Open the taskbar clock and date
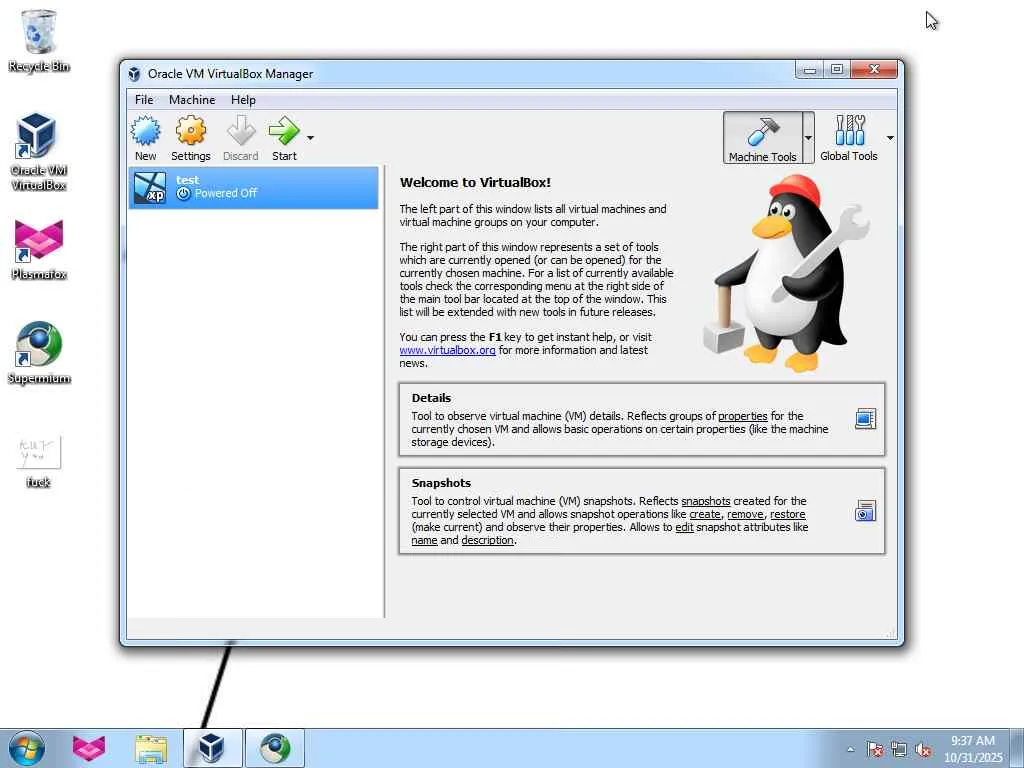 pos(973,749)
